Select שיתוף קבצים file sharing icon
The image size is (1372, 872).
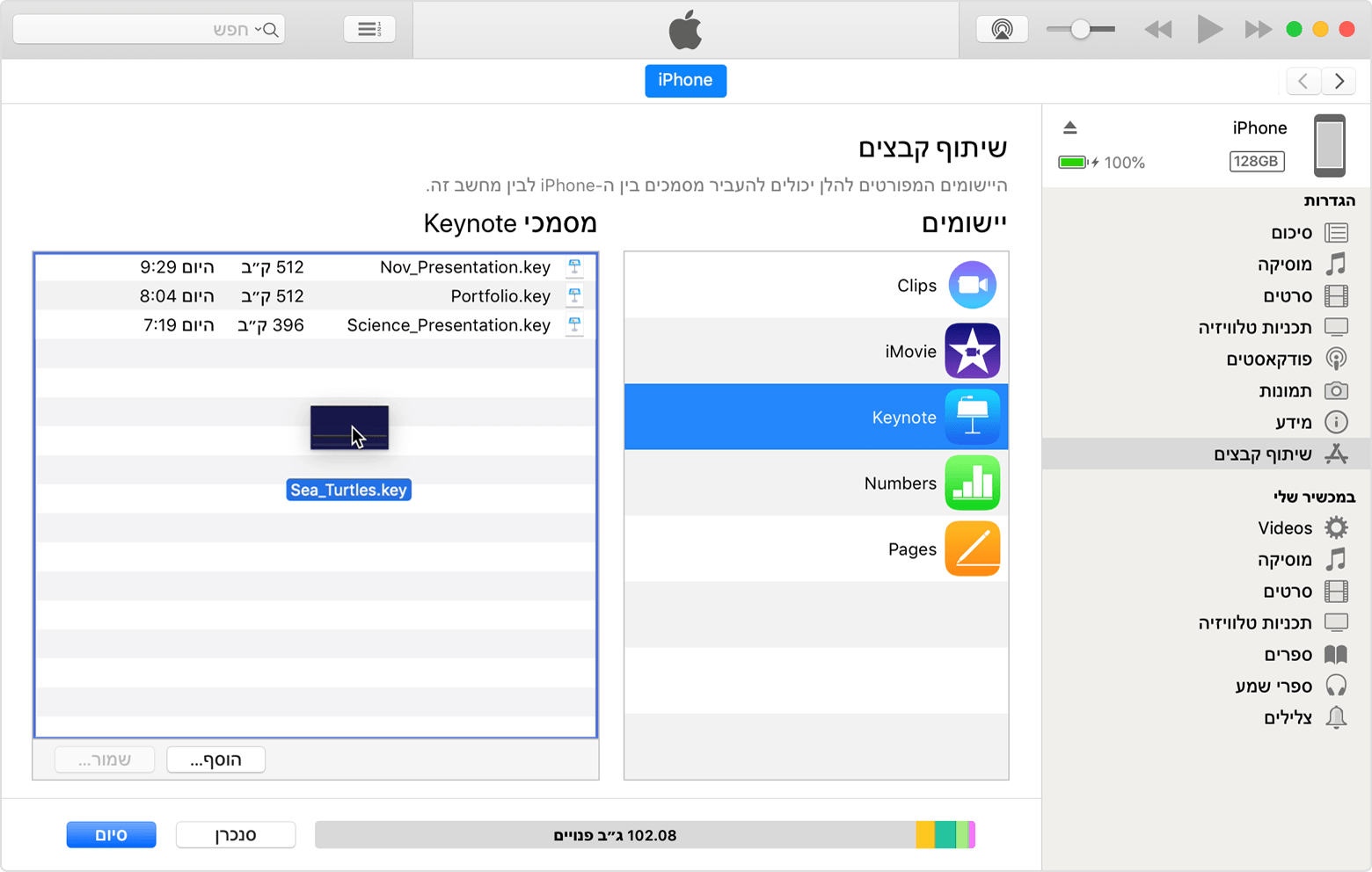tap(1336, 454)
